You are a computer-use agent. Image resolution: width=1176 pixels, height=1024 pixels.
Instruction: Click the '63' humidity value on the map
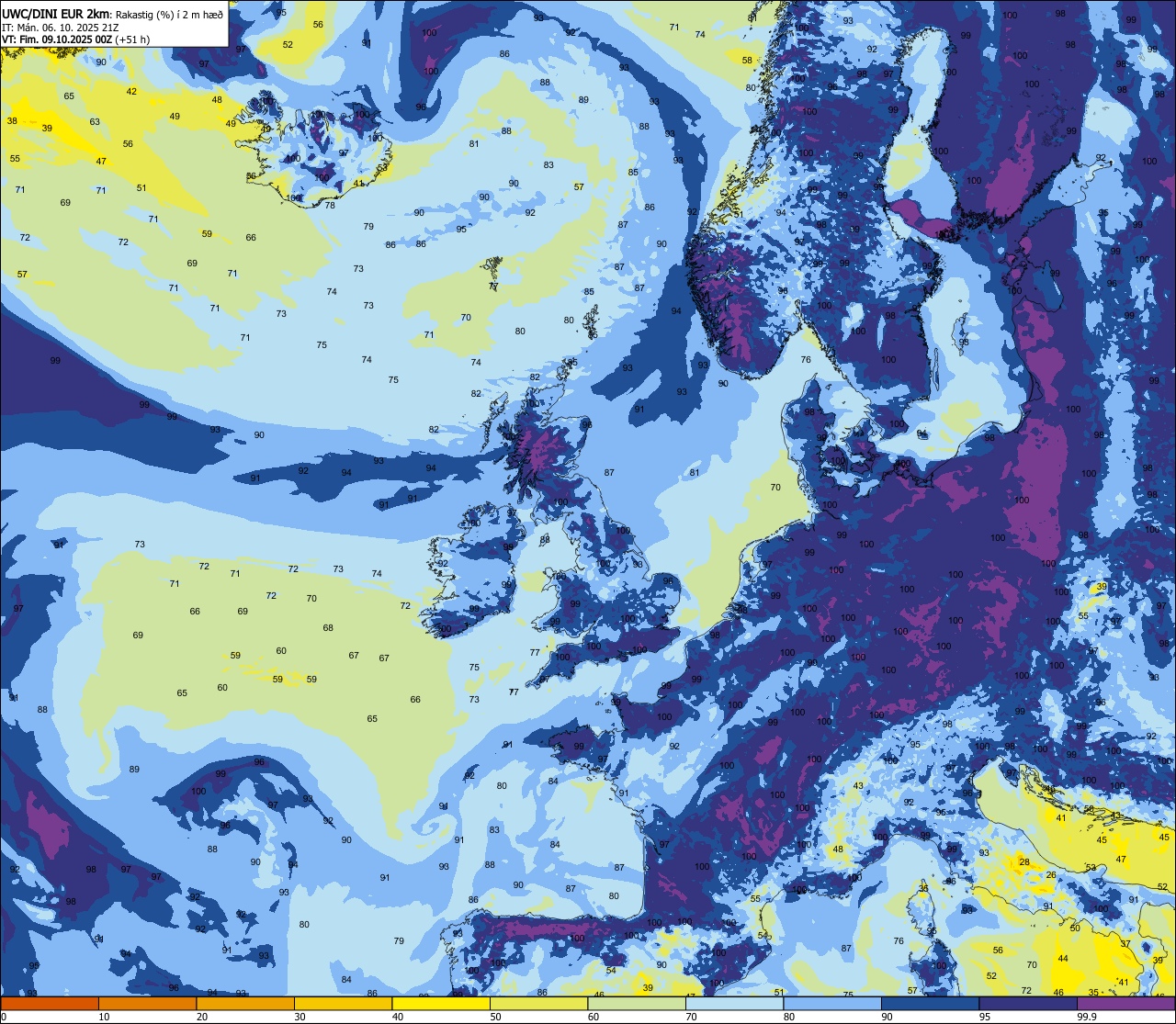coord(95,121)
